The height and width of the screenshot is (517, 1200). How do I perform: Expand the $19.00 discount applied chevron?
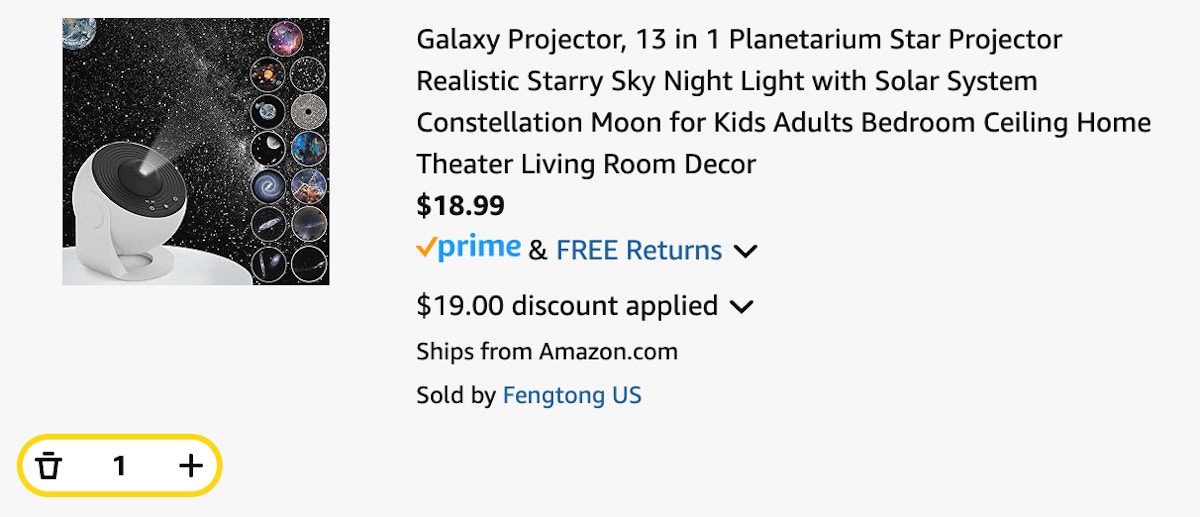pos(741,306)
